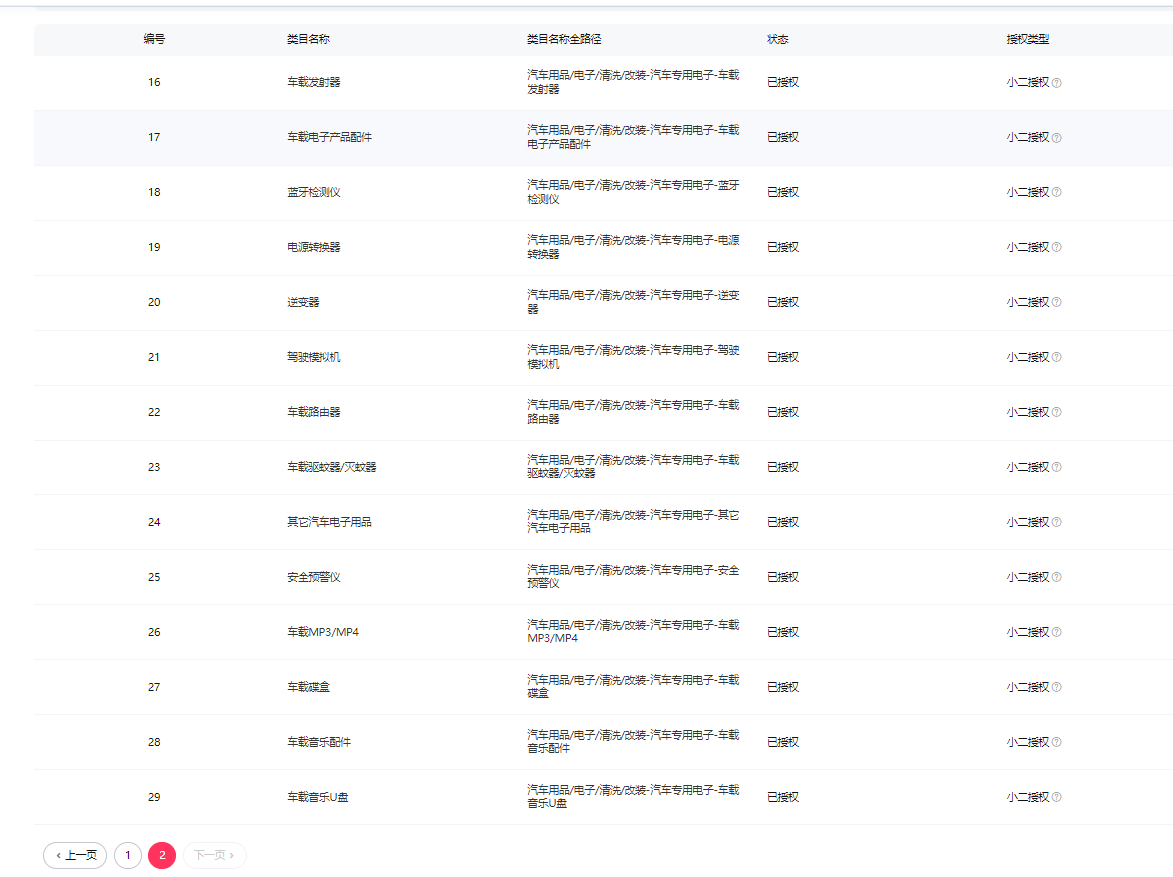This screenshot has height=877, width=1173.
Task: Click question mark icon in 驾驶模拟机 row
Action: [1056, 358]
